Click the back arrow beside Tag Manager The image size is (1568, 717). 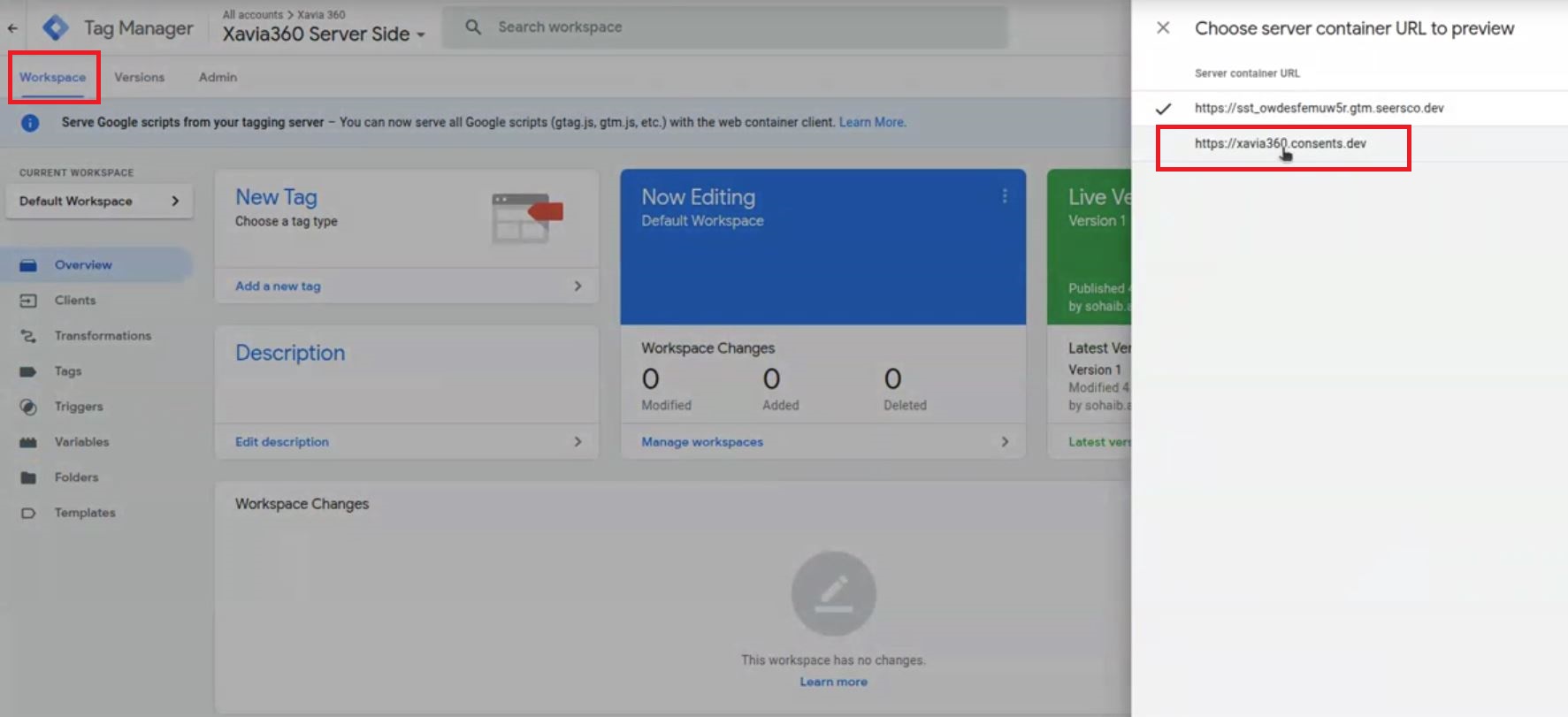click(x=12, y=28)
